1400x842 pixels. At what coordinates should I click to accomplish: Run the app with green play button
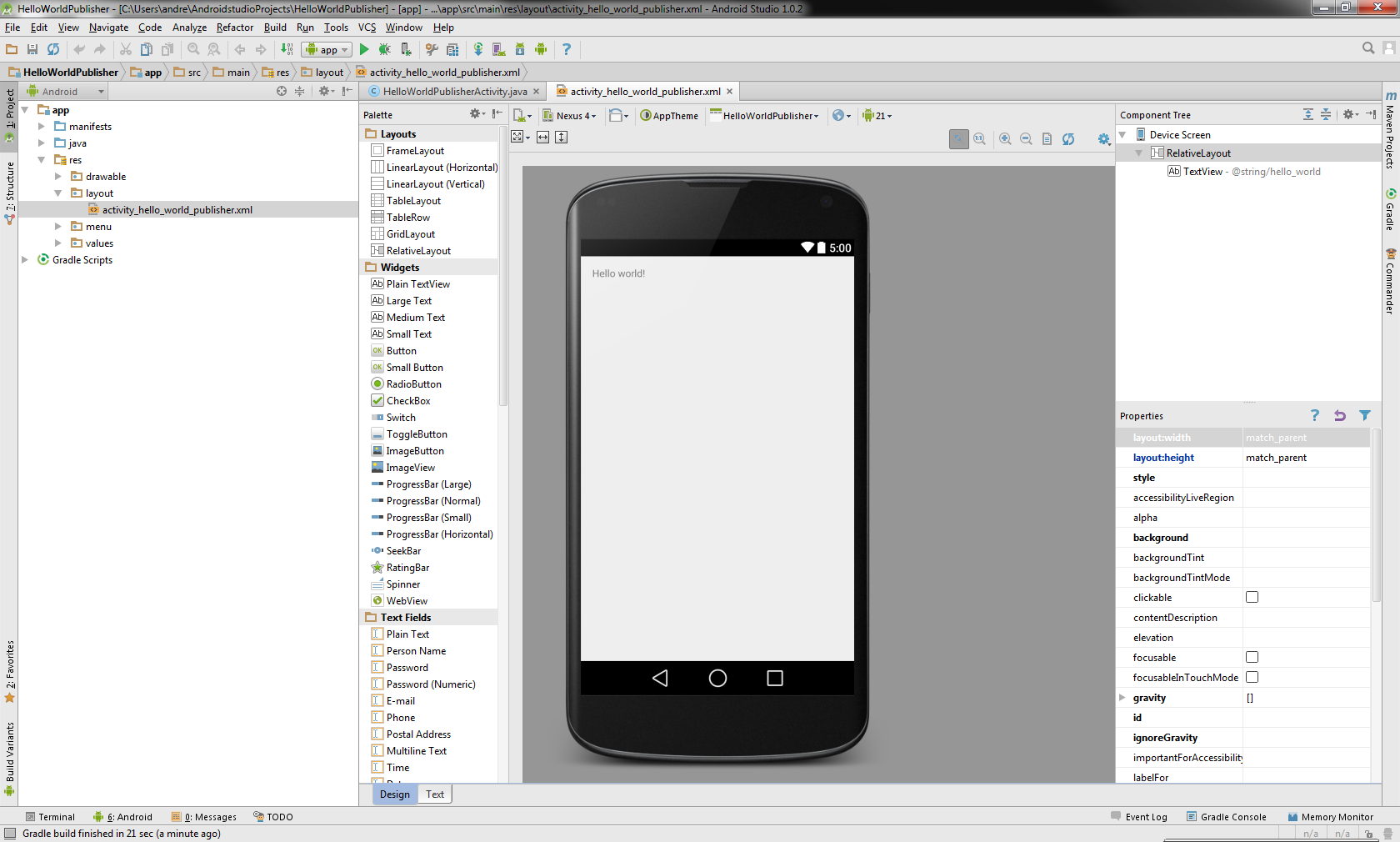(x=364, y=49)
